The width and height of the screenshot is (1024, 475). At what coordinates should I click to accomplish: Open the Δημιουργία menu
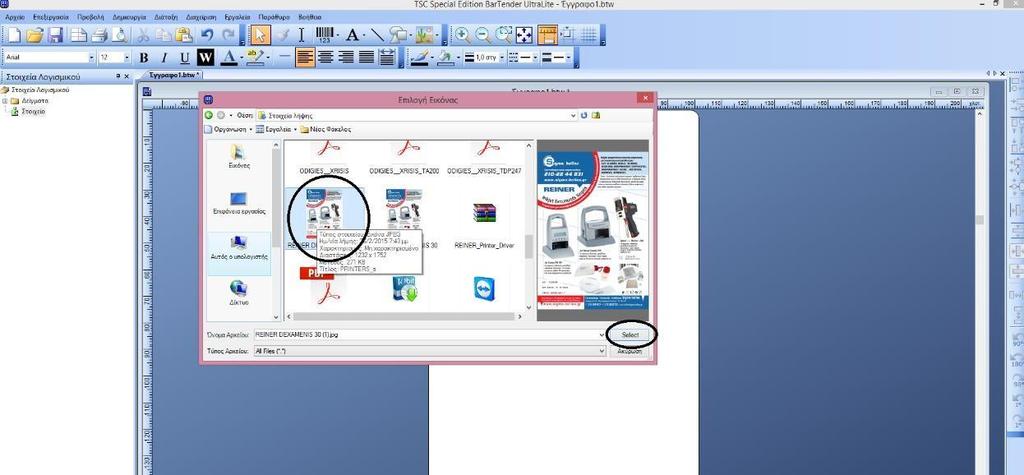point(129,16)
